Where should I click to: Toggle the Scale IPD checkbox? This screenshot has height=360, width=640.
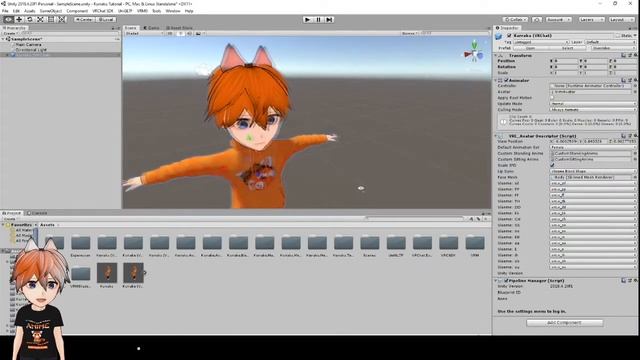pyautogui.click(x=552, y=165)
